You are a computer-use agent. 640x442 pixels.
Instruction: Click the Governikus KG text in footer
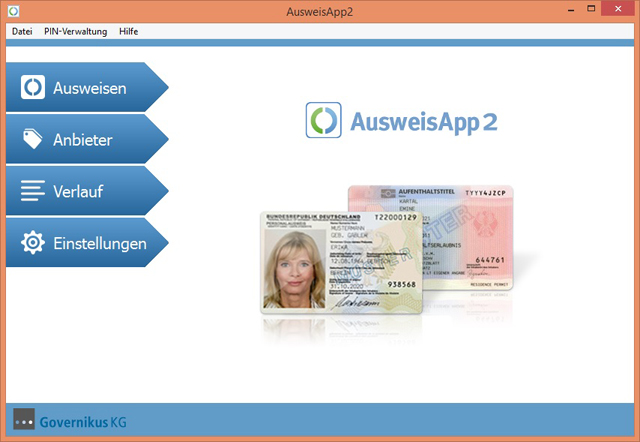(x=83, y=422)
